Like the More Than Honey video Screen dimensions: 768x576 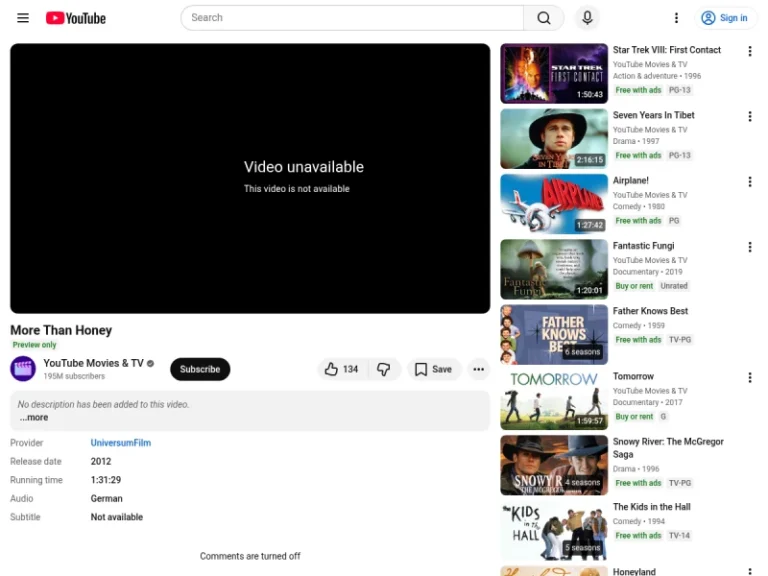(341, 369)
